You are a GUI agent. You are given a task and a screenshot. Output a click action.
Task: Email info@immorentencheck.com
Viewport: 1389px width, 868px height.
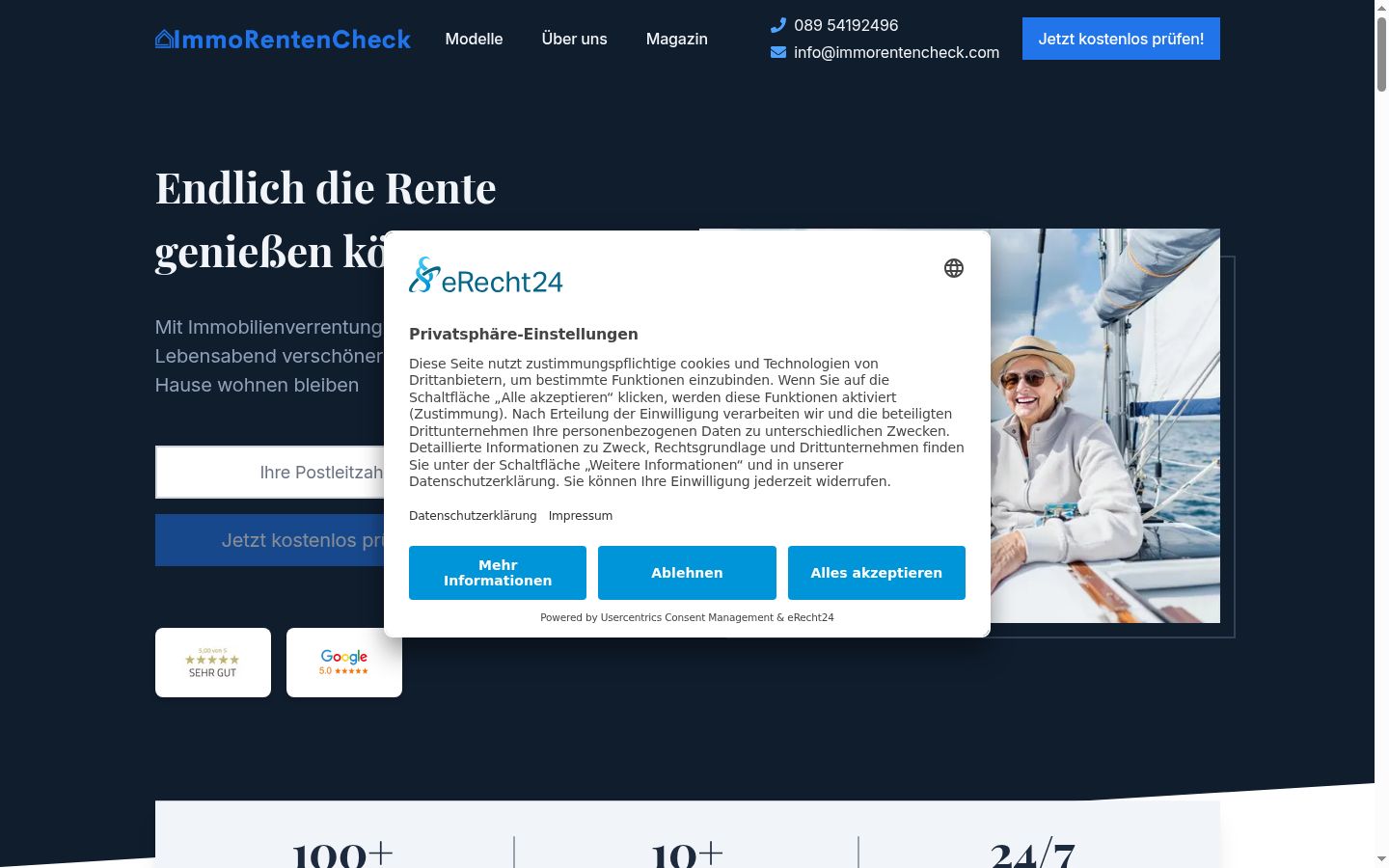point(896,52)
